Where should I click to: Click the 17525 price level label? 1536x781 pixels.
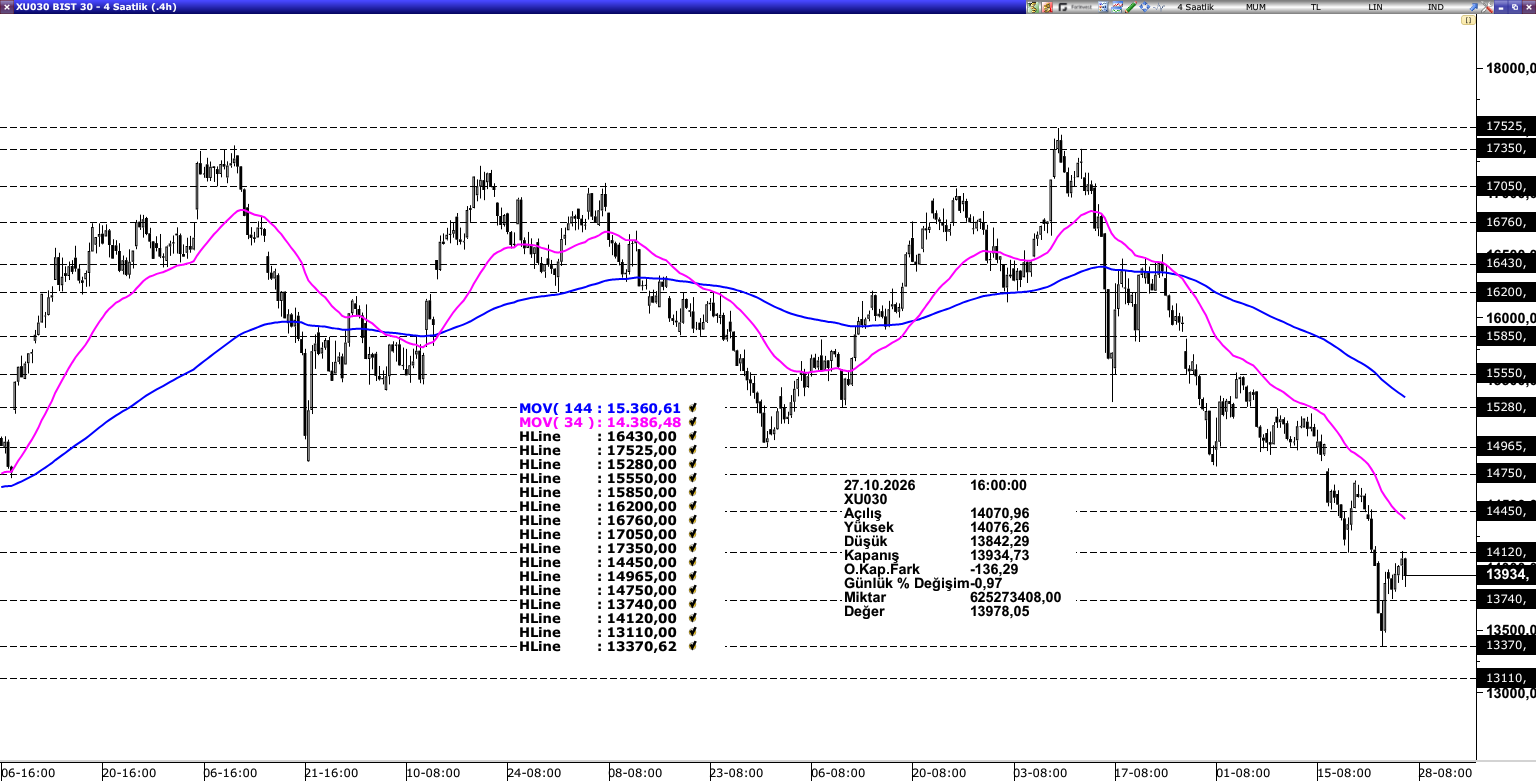click(x=1505, y=126)
